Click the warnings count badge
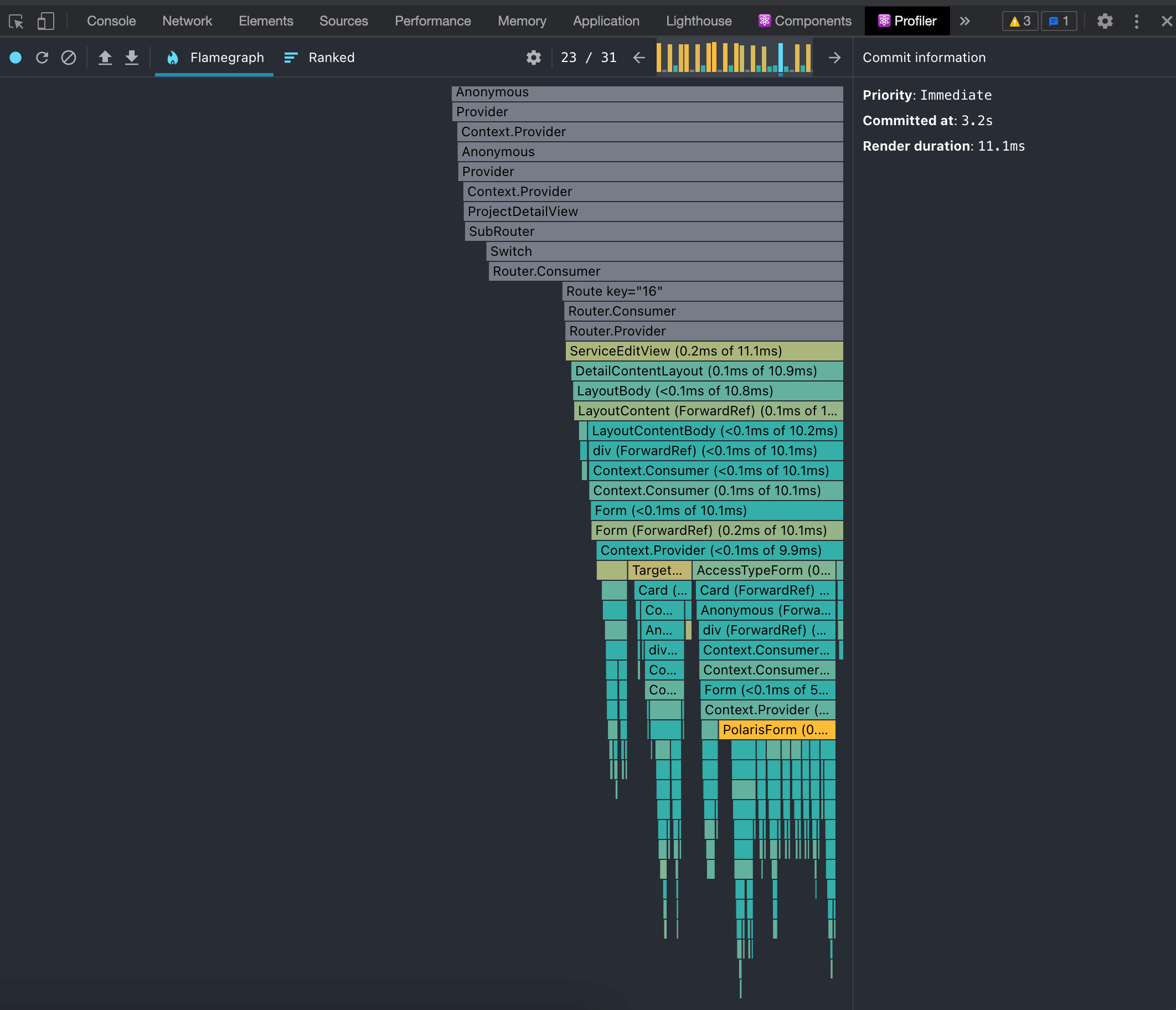The width and height of the screenshot is (1176, 1010). [x=1020, y=22]
